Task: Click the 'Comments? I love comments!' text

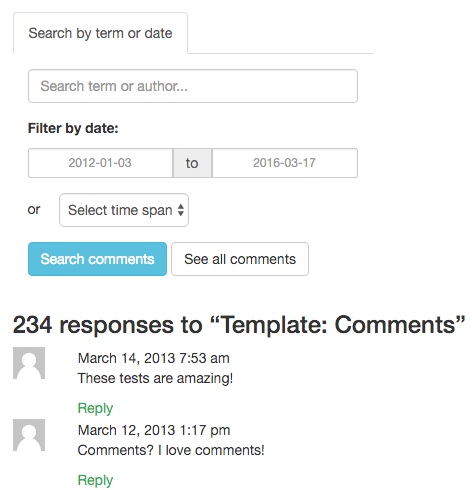Action: pyautogui.click(x=171, y=450)
